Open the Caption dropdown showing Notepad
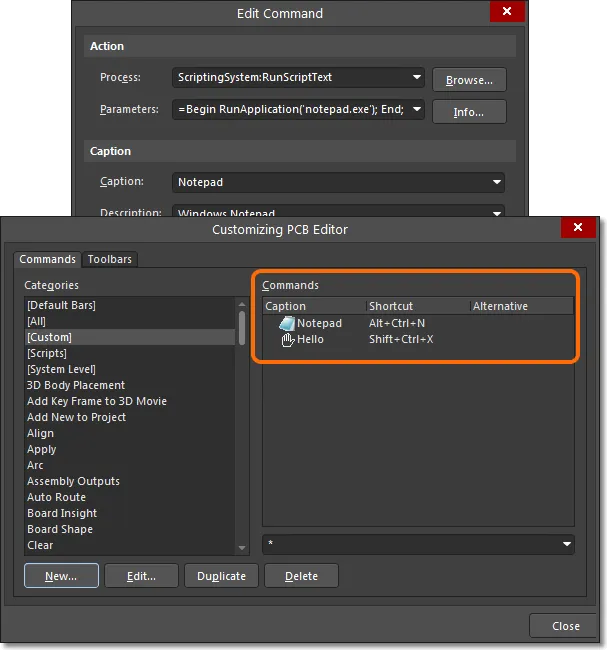This screenshot has width=607, height=650. tap(496, 182)
